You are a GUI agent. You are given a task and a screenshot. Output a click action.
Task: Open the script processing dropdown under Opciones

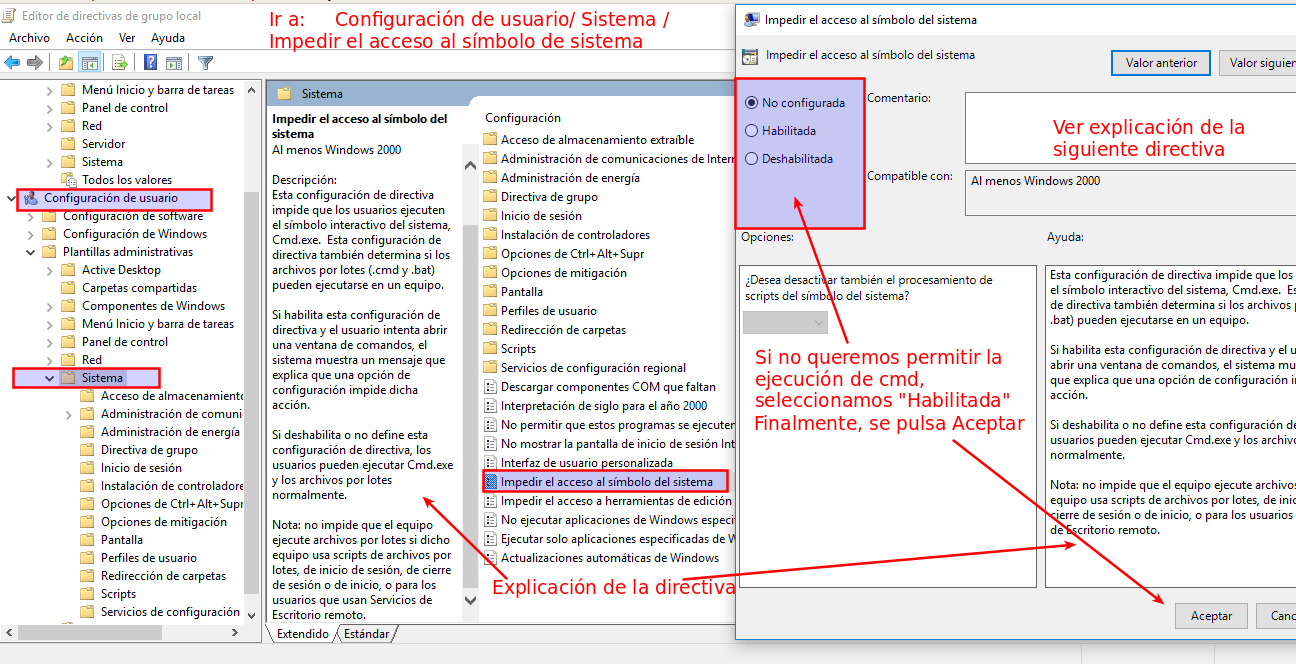(785, 322)
